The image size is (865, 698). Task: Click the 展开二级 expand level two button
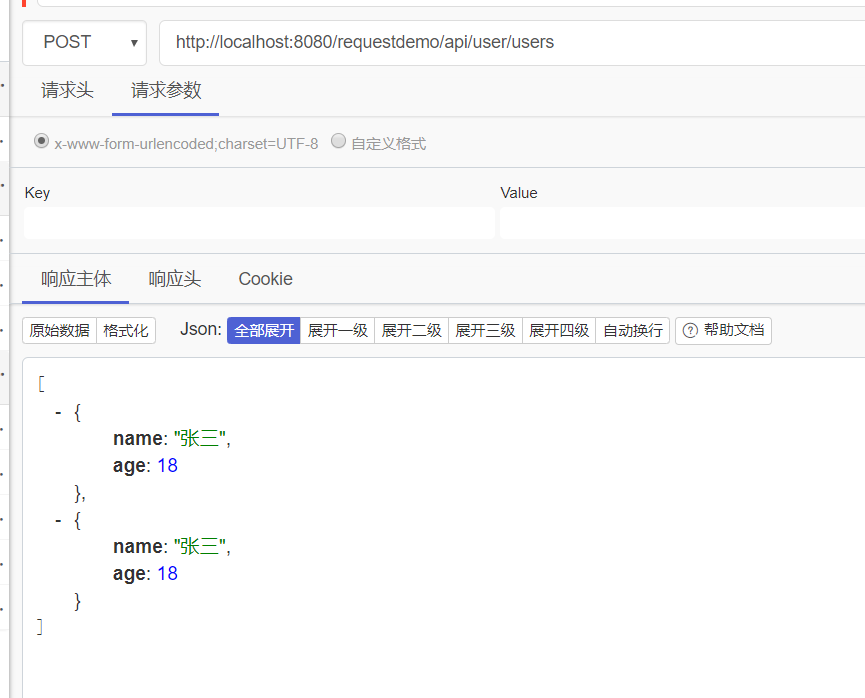(411, 330)
